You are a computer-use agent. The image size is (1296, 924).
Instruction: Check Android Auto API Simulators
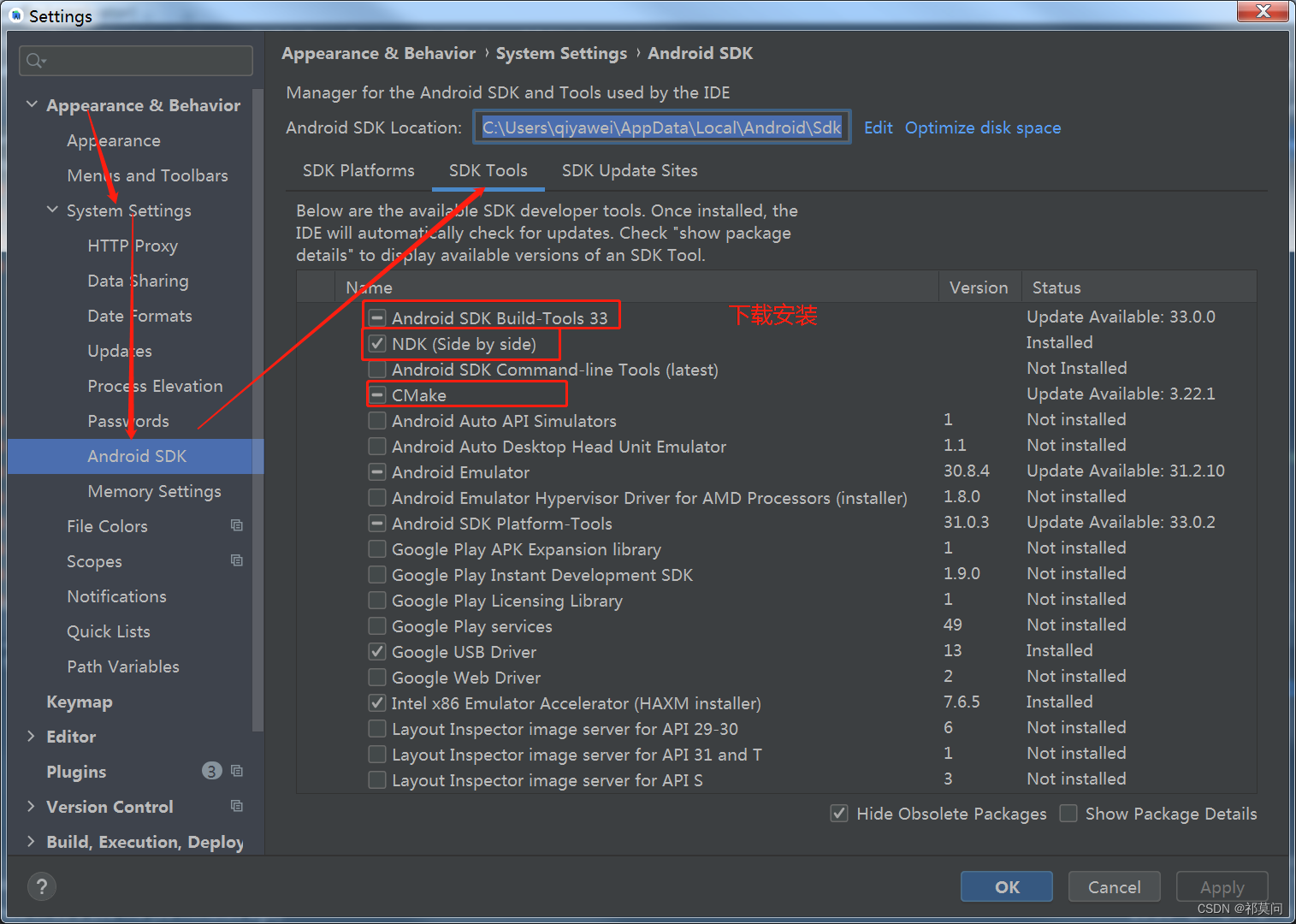376,421
